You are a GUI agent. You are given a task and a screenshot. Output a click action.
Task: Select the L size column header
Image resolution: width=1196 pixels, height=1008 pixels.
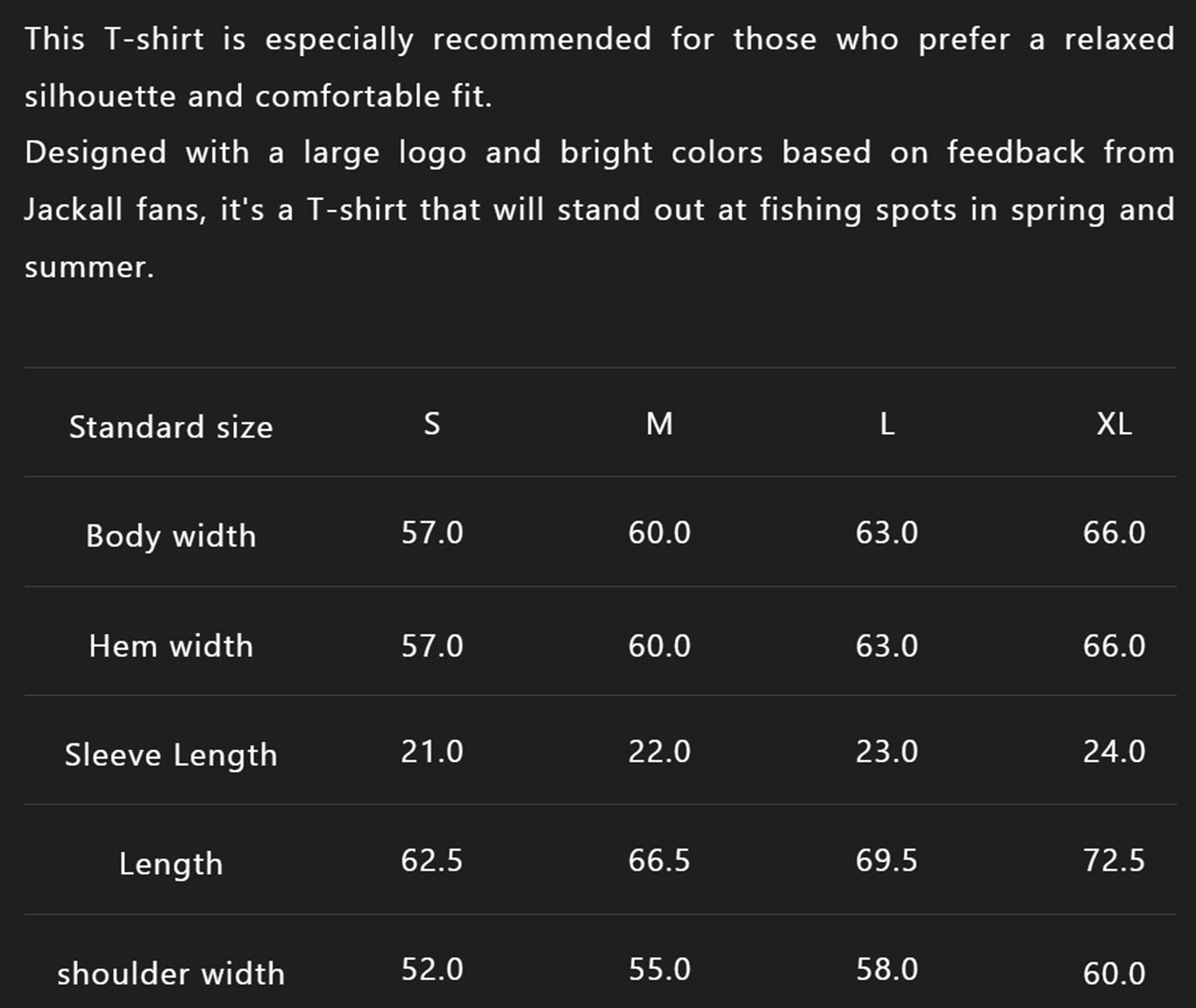click(x=887, y=424)
